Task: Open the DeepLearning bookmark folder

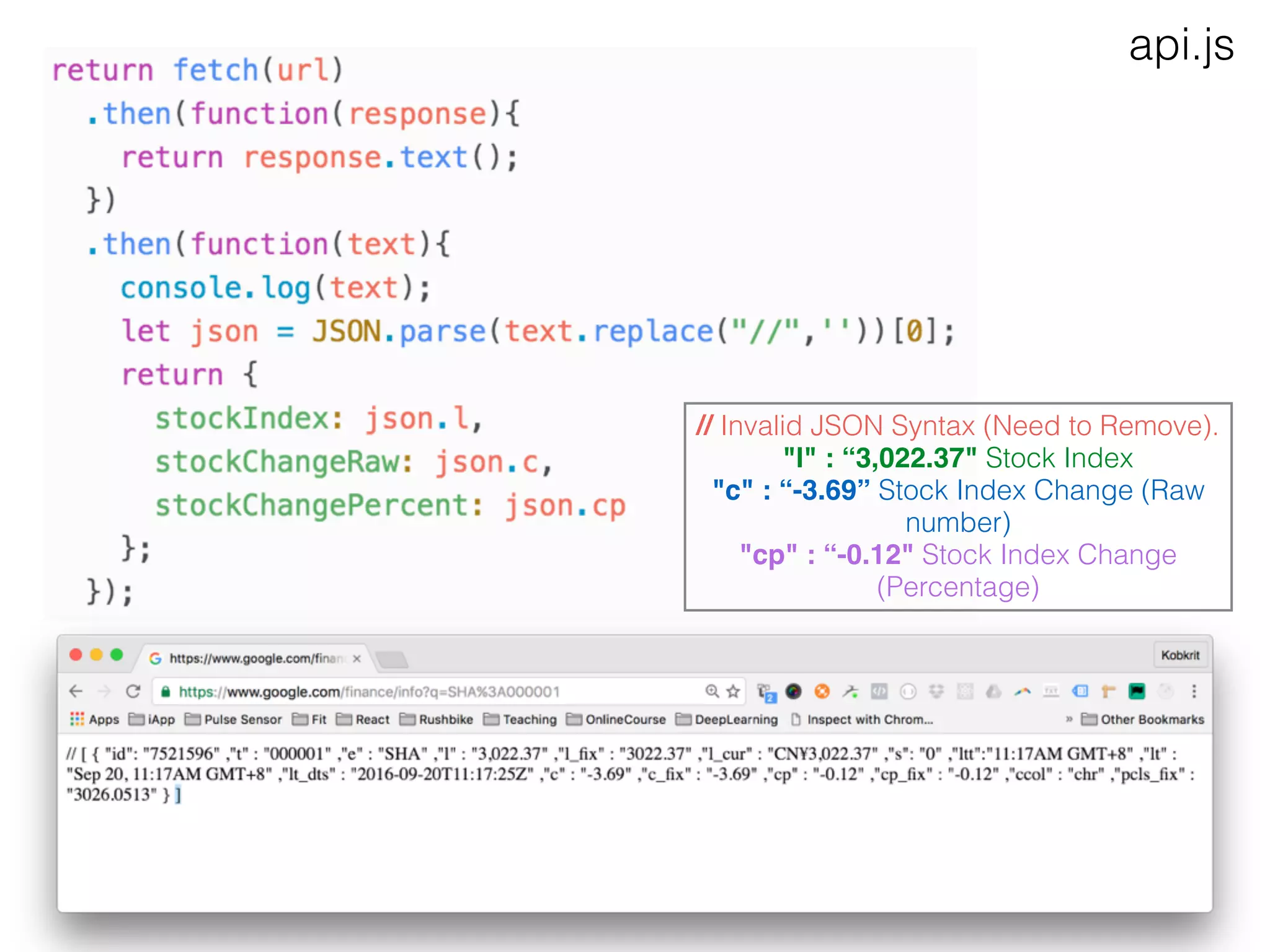Action: 727,719
